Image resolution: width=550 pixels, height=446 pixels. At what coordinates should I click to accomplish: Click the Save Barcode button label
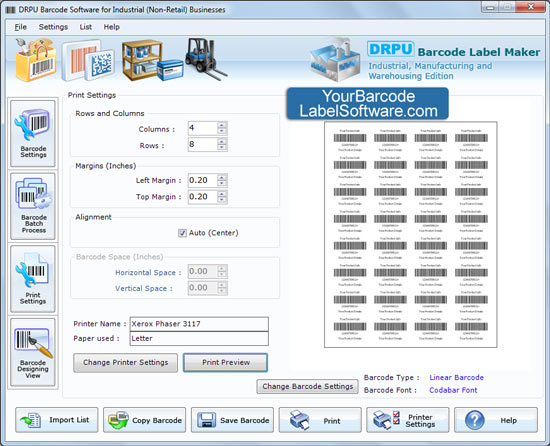click(x=244, y=420)
